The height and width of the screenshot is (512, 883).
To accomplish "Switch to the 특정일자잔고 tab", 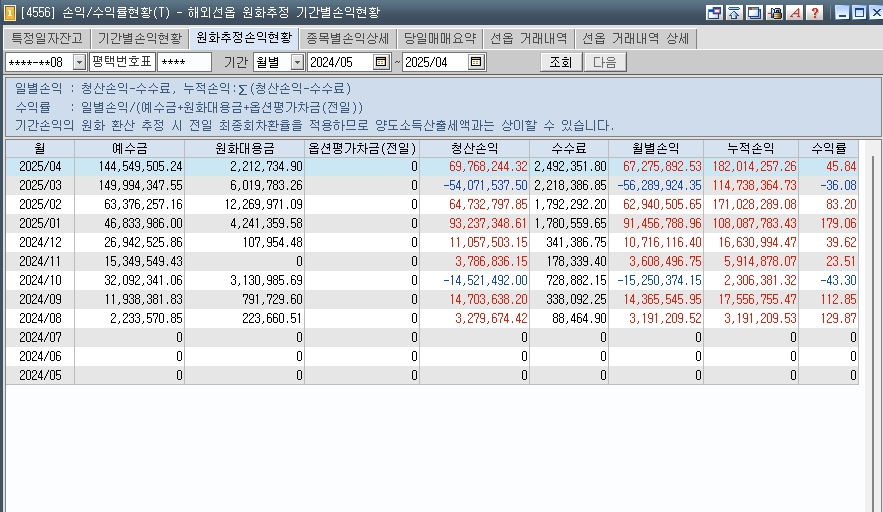I will (47, 38).
